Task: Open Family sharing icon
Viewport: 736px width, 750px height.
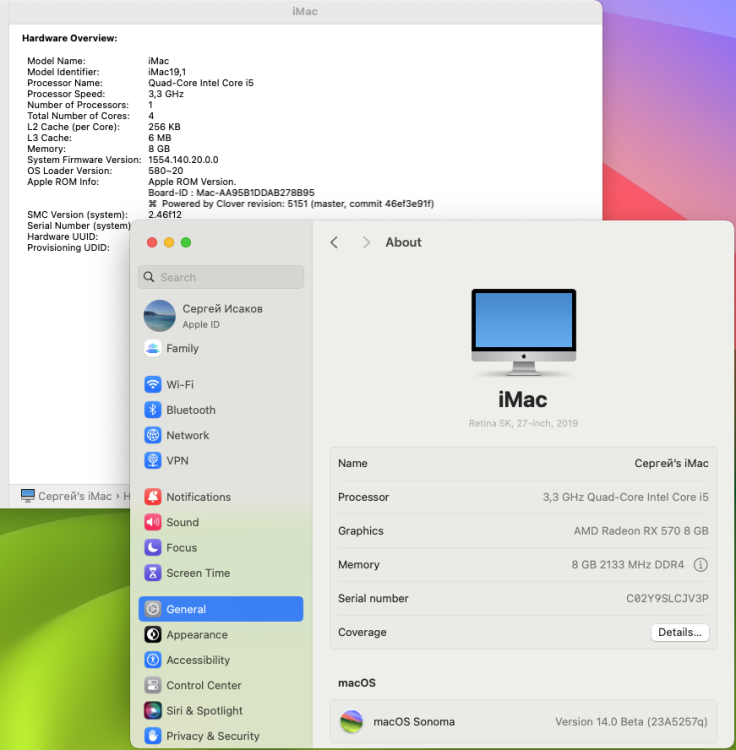Action: [x=153, y=348]
